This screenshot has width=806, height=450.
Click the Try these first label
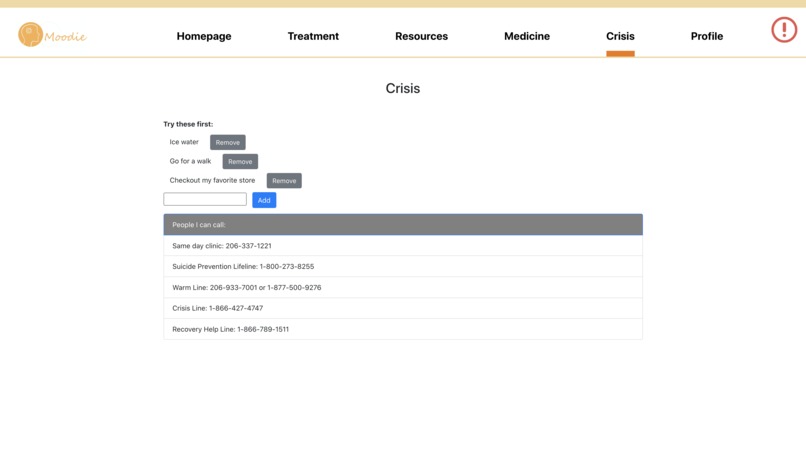pyautogui.click(x=188, y=124)
